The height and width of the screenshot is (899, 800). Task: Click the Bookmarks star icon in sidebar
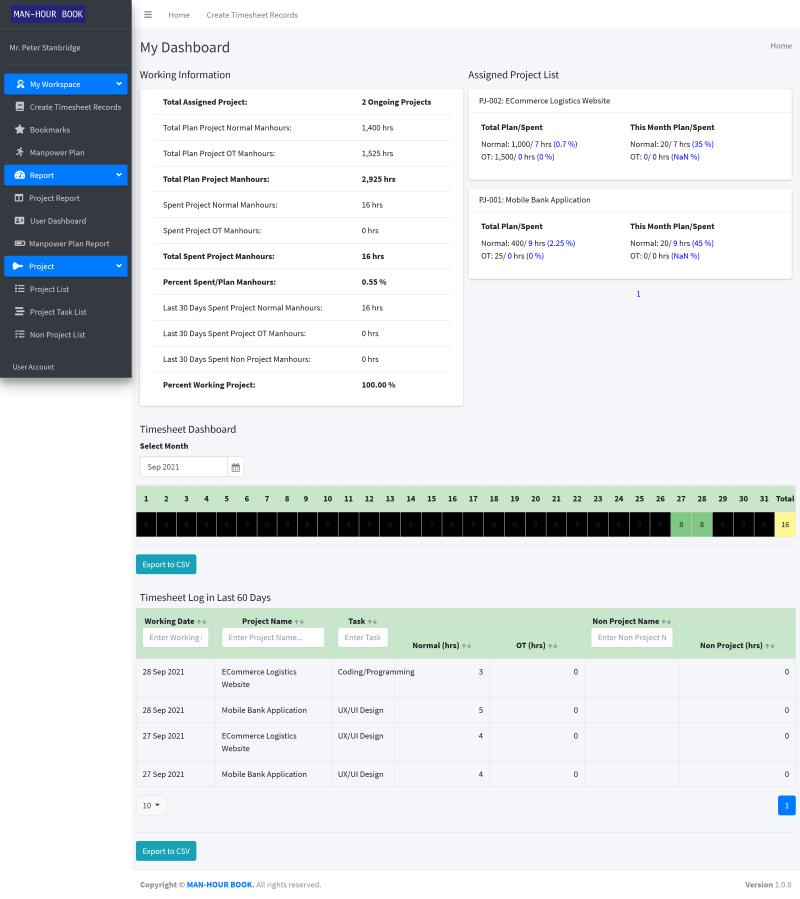click(x=19, y=130)
